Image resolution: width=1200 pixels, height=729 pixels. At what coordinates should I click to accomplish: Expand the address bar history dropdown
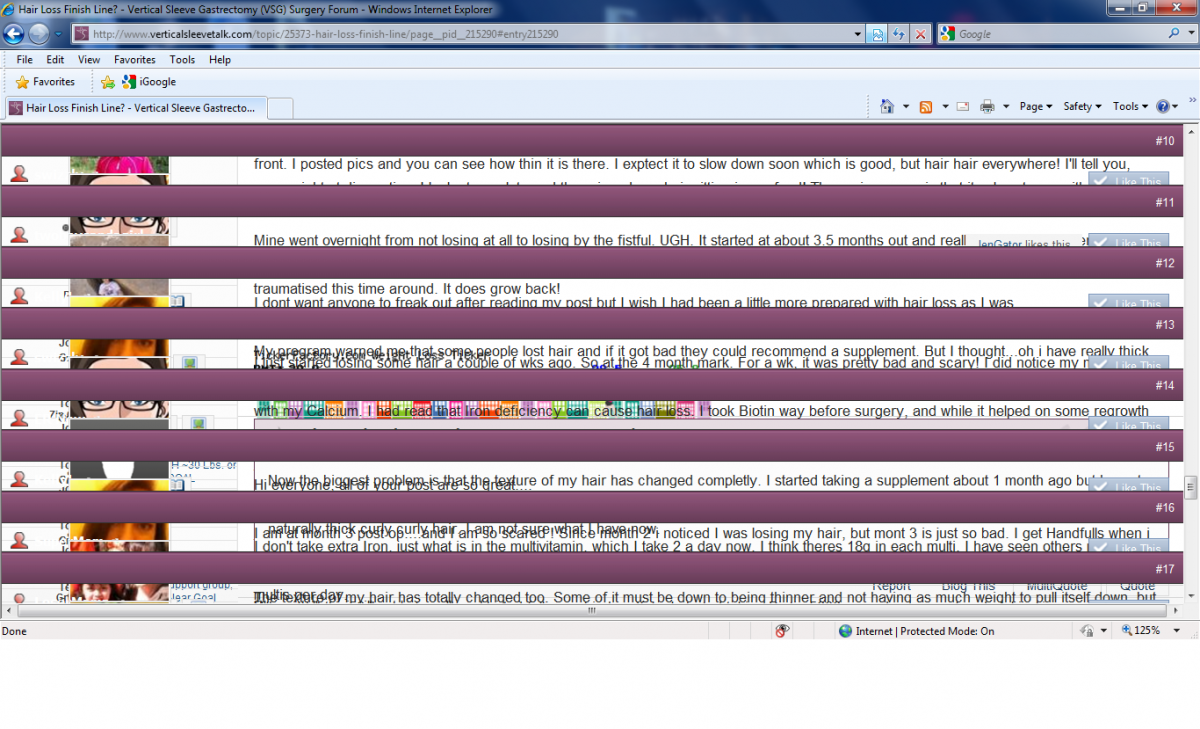tap(857, 34)
